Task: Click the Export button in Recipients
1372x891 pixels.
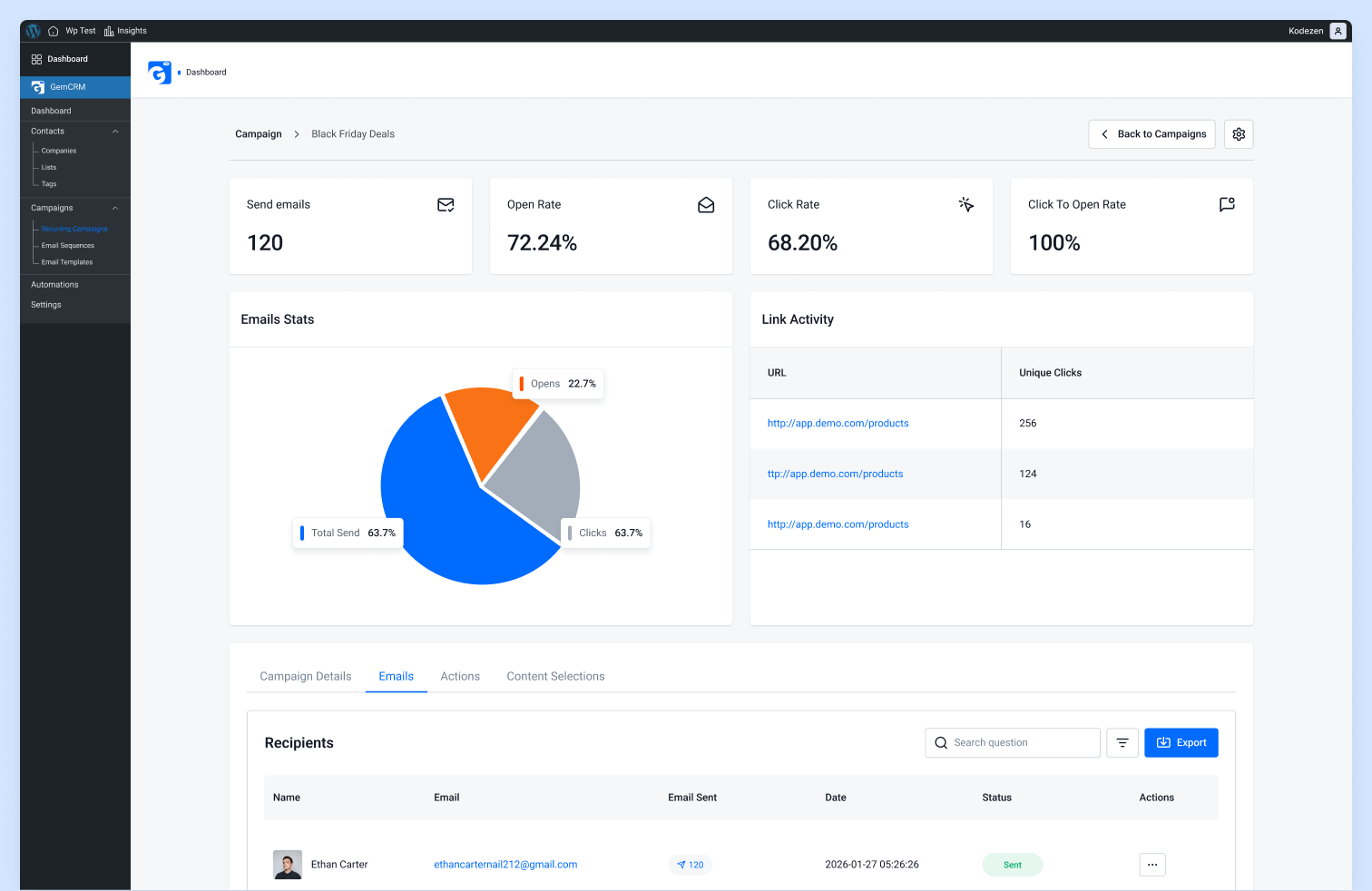Action: click(x=1181, y=742)
